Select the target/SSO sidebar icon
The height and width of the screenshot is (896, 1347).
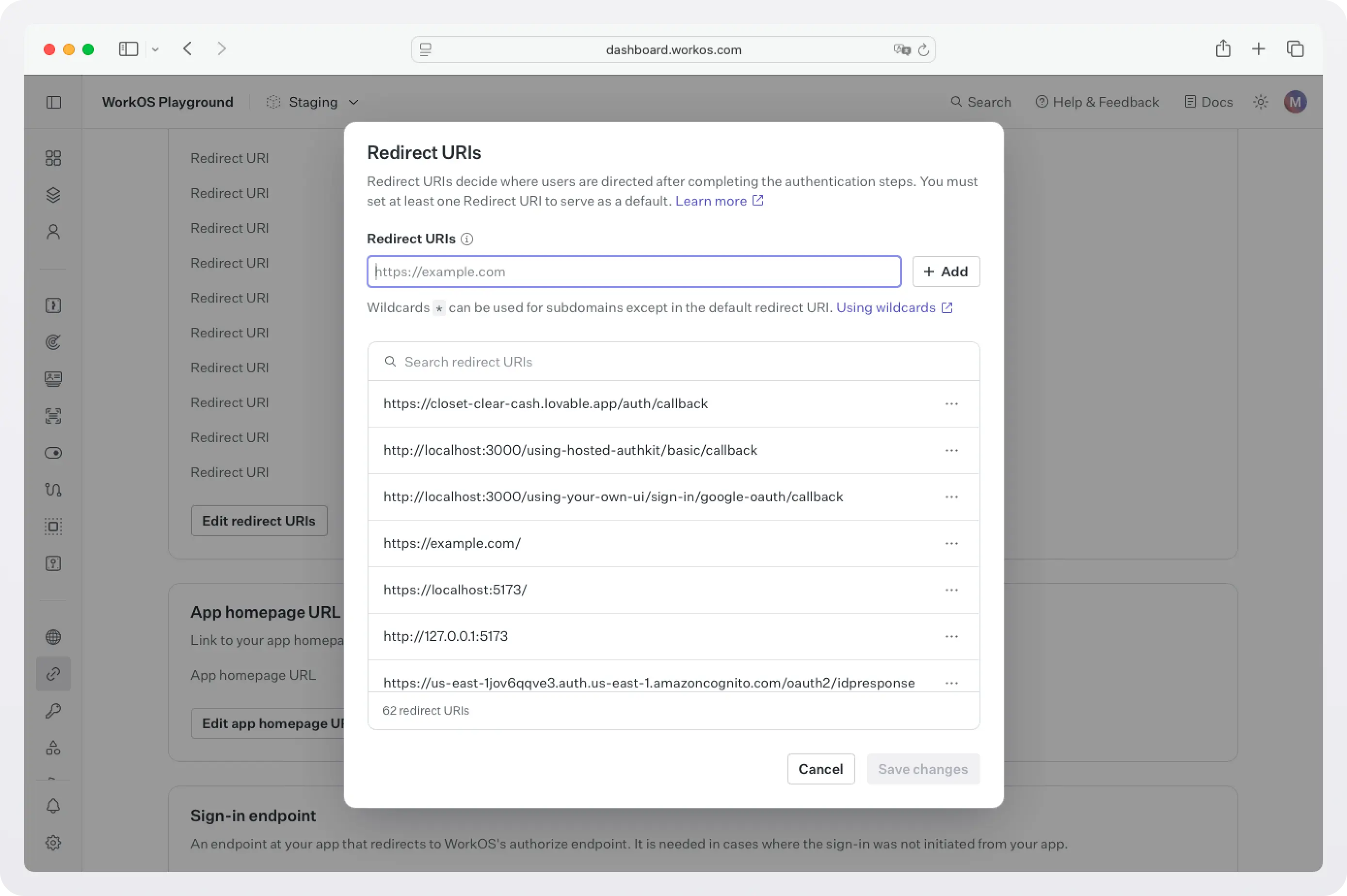pyautogui.click(x=53, y=342)
